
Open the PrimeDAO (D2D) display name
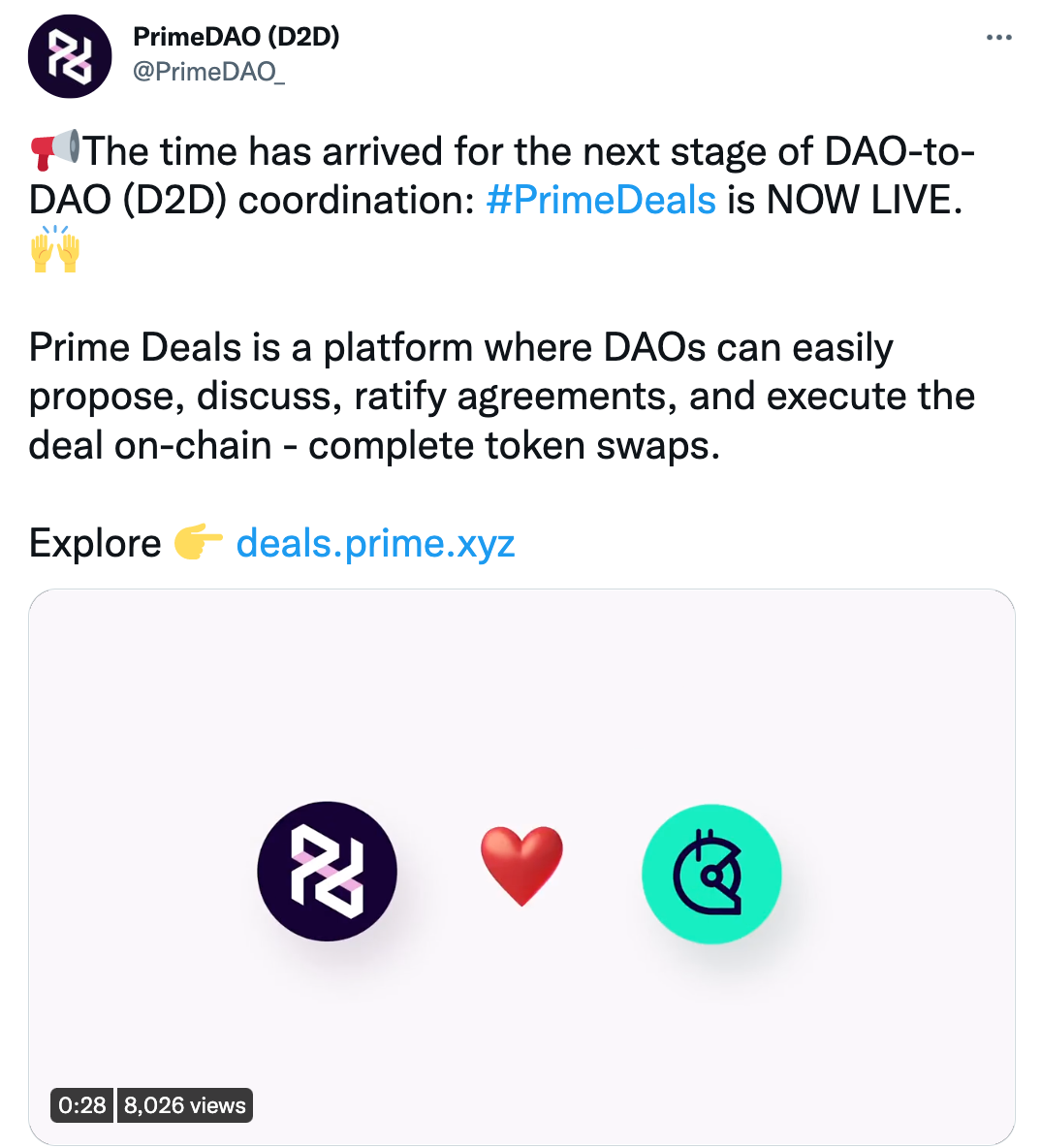click(236, 37)
